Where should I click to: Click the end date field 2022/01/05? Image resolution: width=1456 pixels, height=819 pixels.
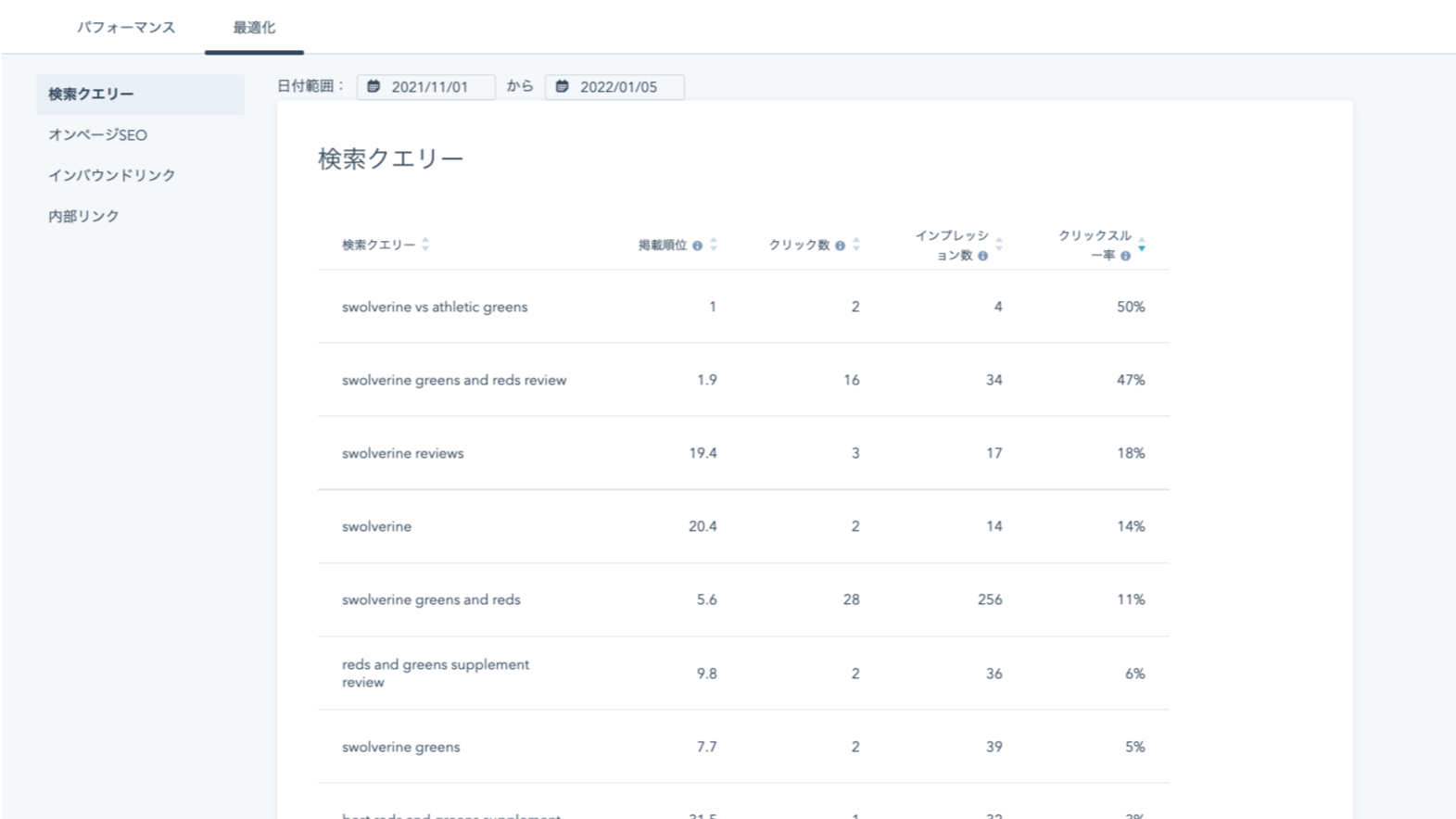(x=614, y=87)
